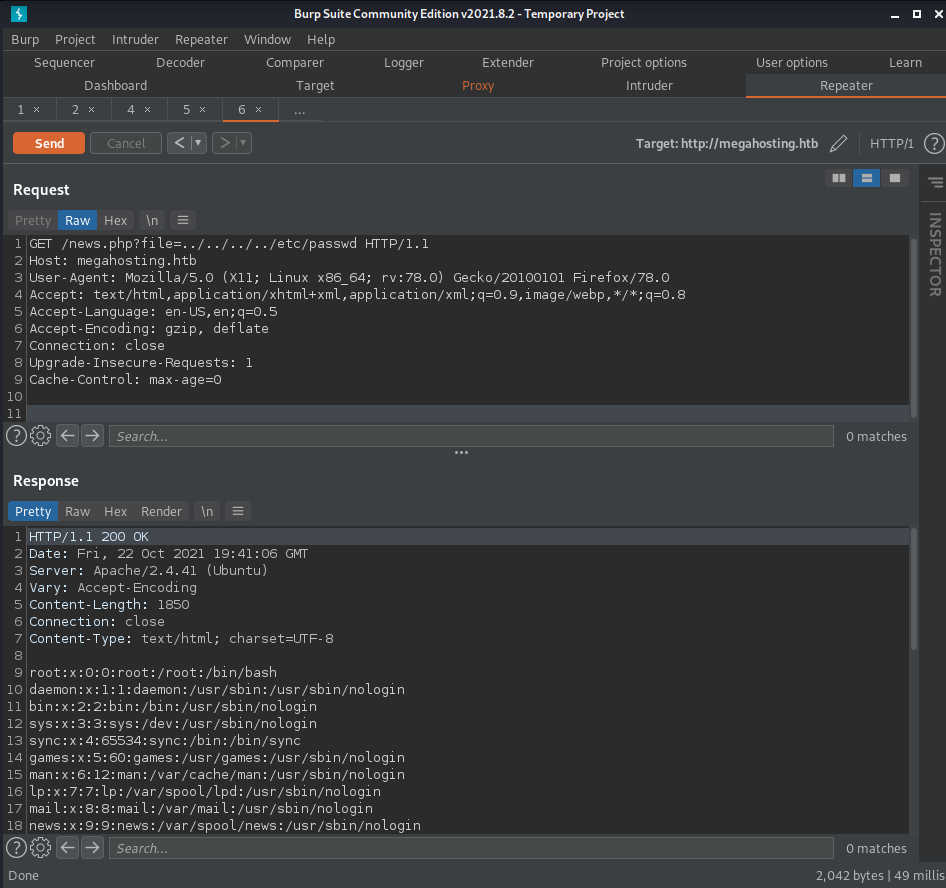Click HTTP/1 protocol toggle
946x888 pixels.
[x=892, y=144]
